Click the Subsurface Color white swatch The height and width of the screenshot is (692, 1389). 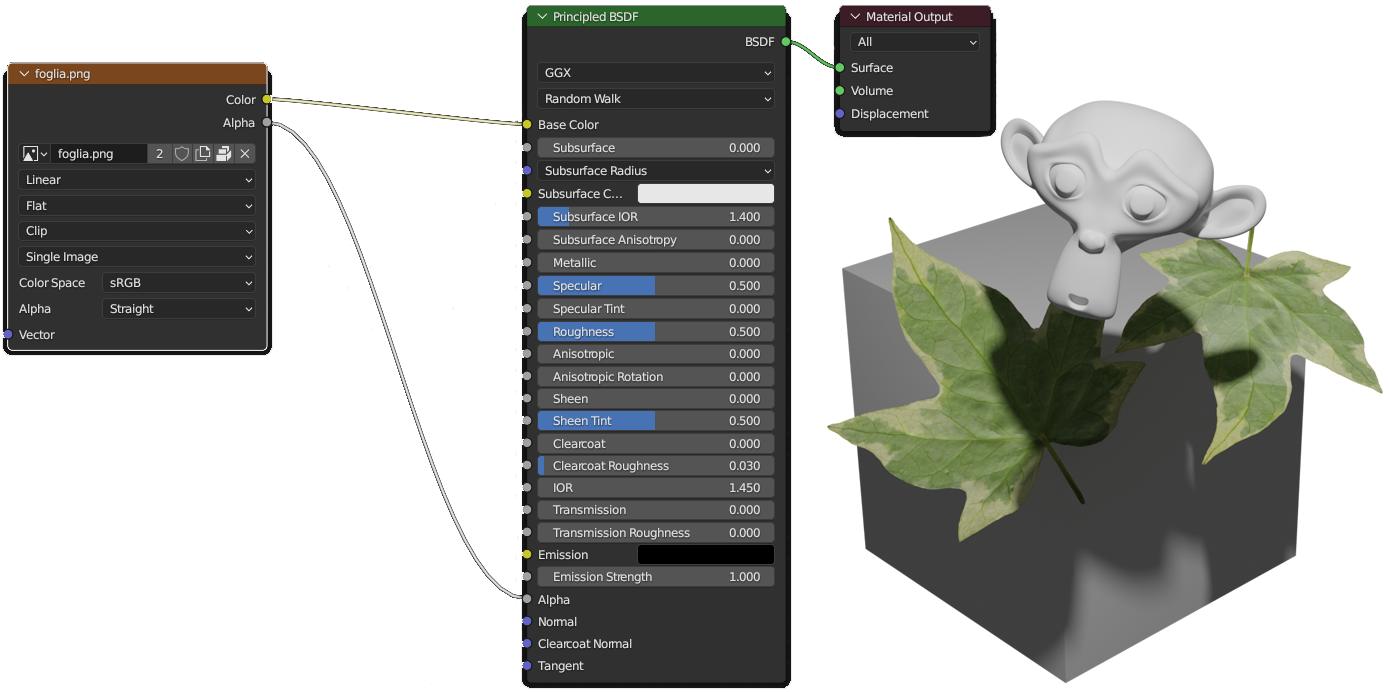[x=705, y=194]
